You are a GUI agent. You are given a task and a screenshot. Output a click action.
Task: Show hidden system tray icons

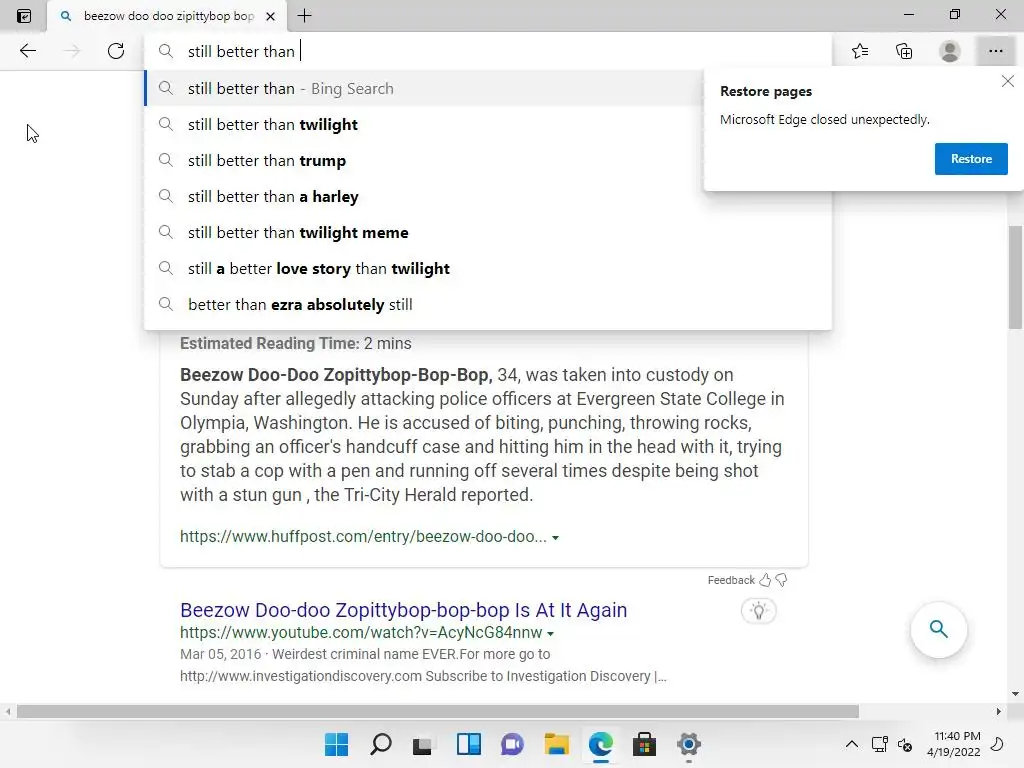coord(852,744)
